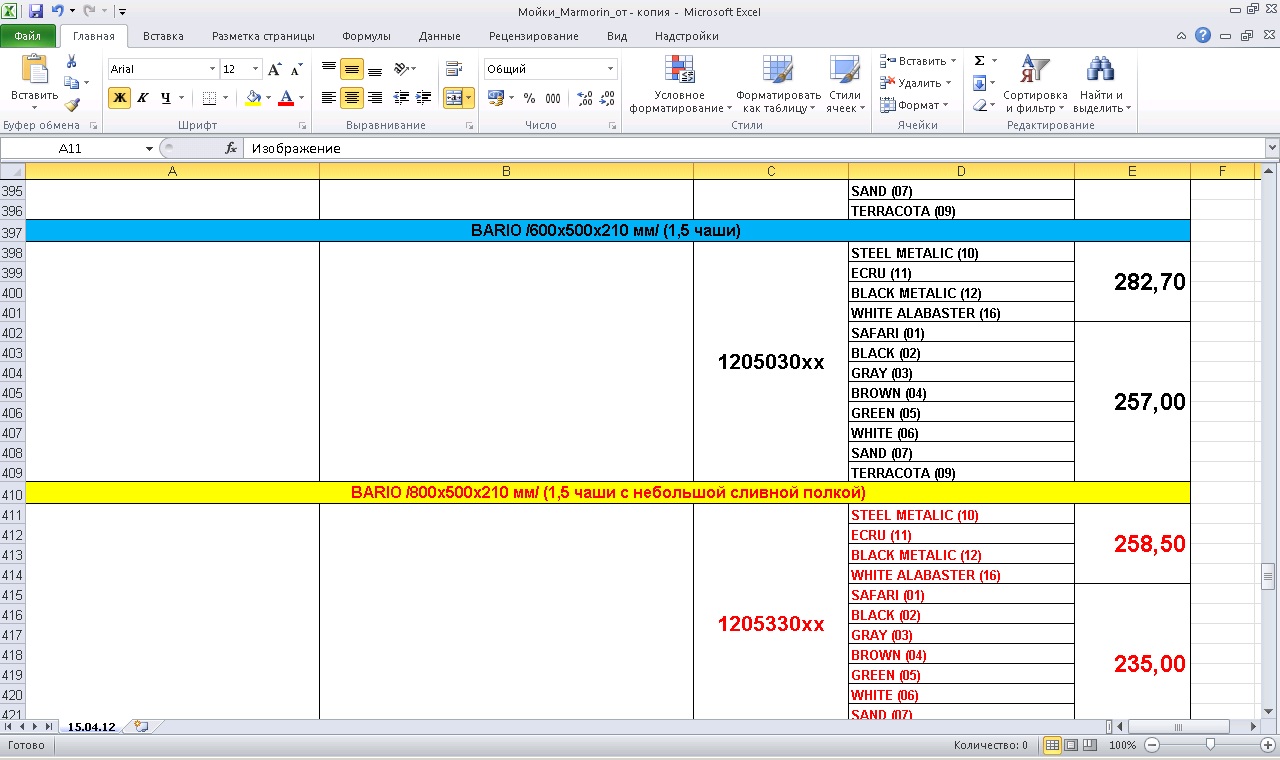The height and width of the screenshot is (760, 1280).
Task: Select column C header
Action: [x=771, y=171]
